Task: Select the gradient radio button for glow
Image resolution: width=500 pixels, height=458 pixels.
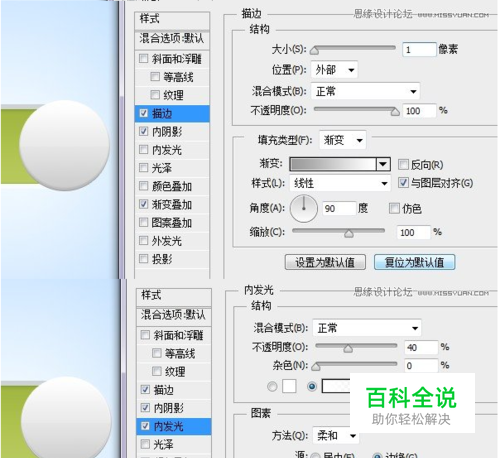Action: (312, 386)
